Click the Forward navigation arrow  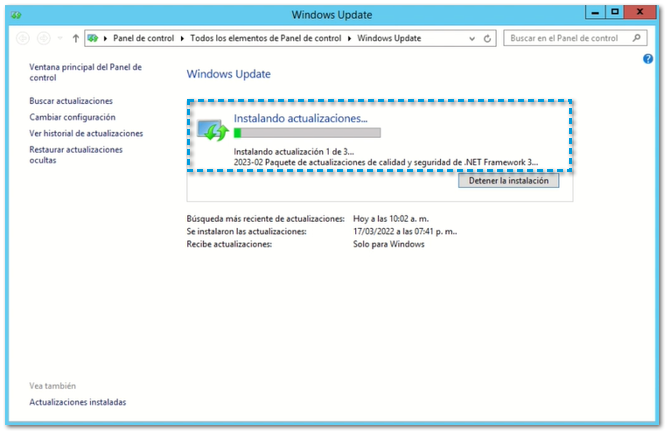(43, 38)
